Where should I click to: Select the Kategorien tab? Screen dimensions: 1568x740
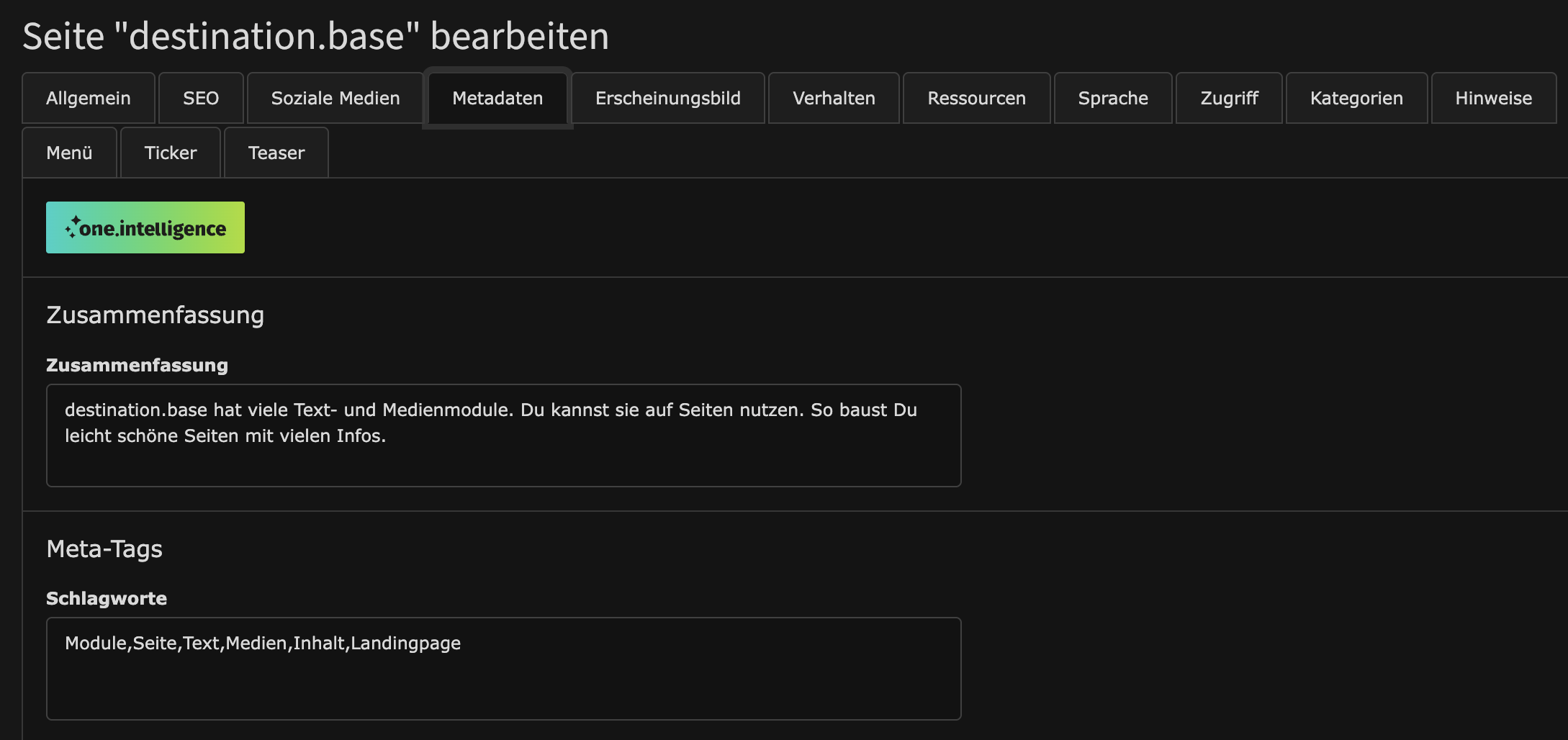pyautogui.click(x=1356, y=98)
